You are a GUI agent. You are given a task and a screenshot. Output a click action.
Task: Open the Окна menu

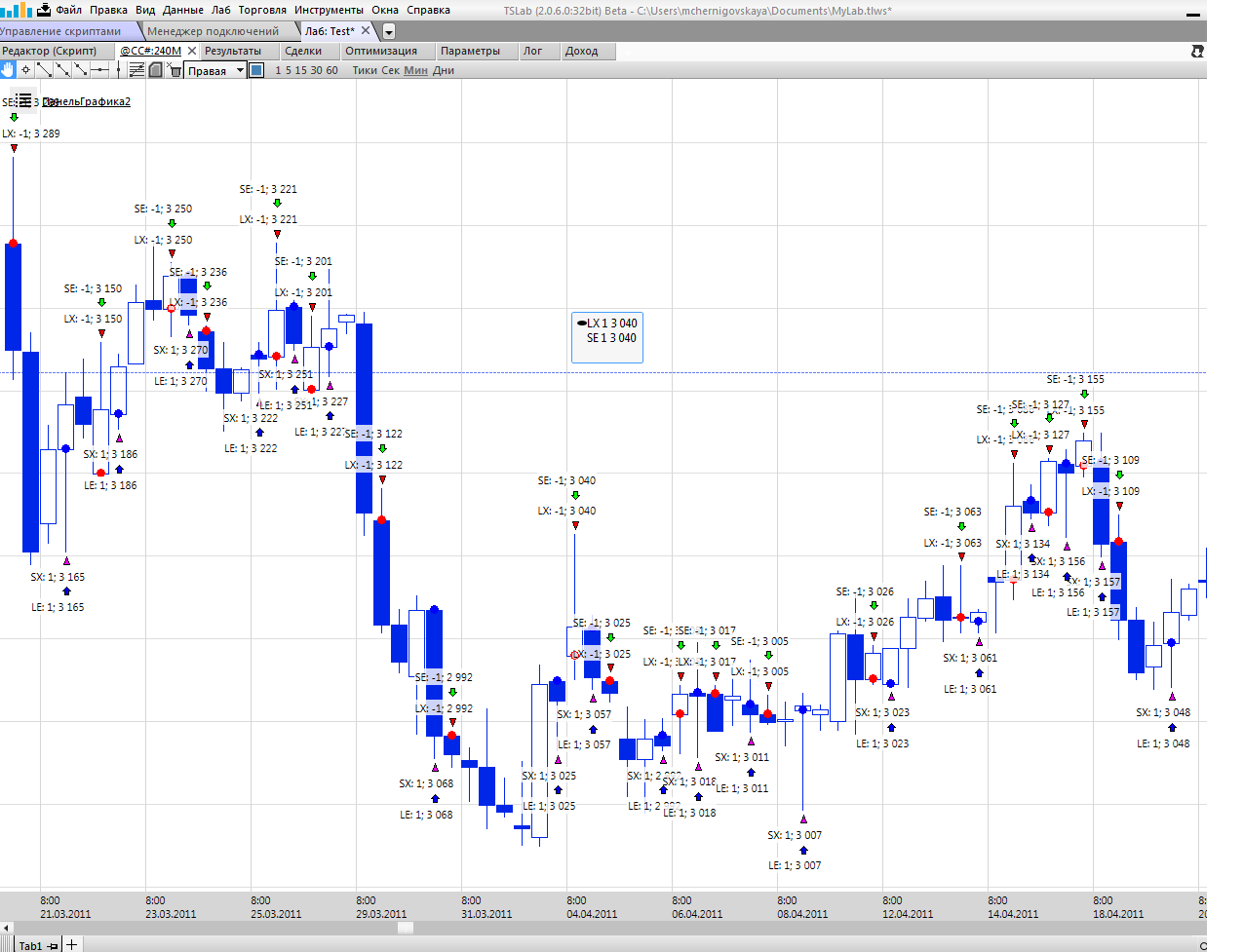(x=385, y=10)
